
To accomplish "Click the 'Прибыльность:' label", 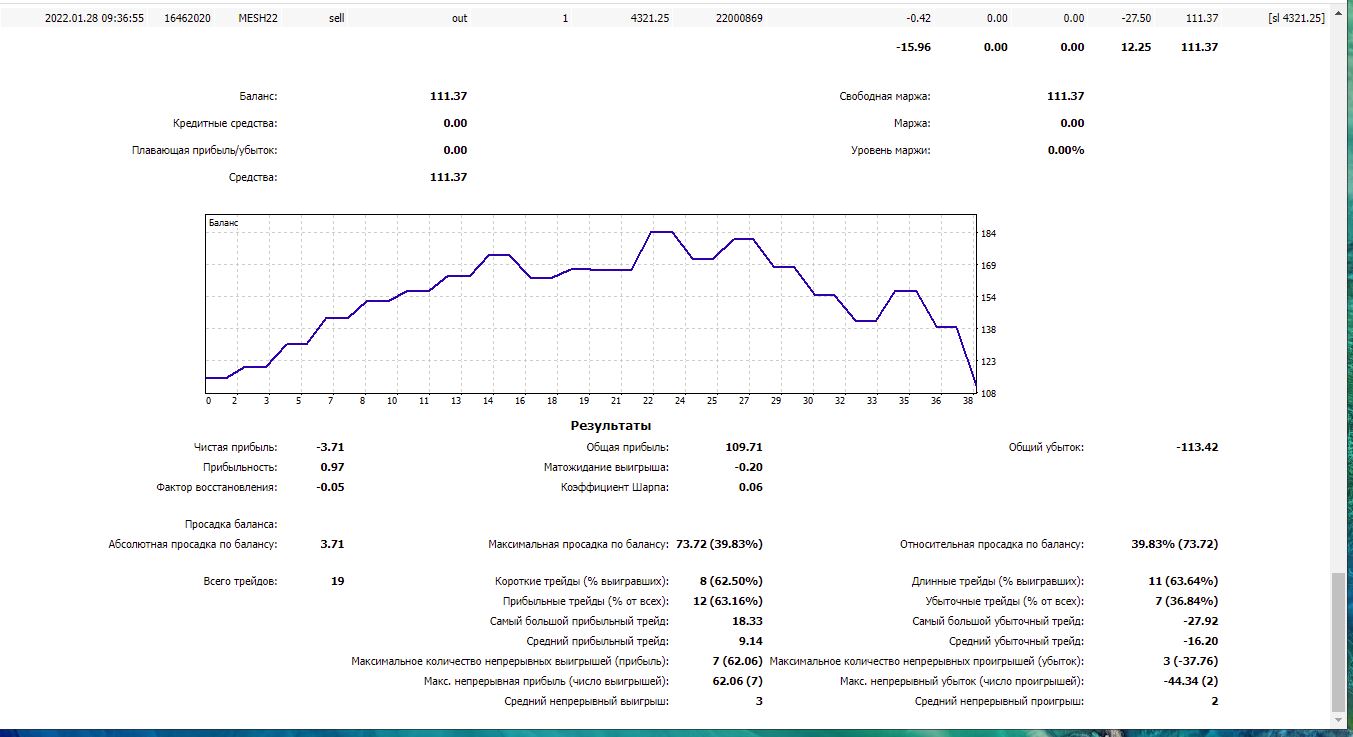I will coord(240,467).
